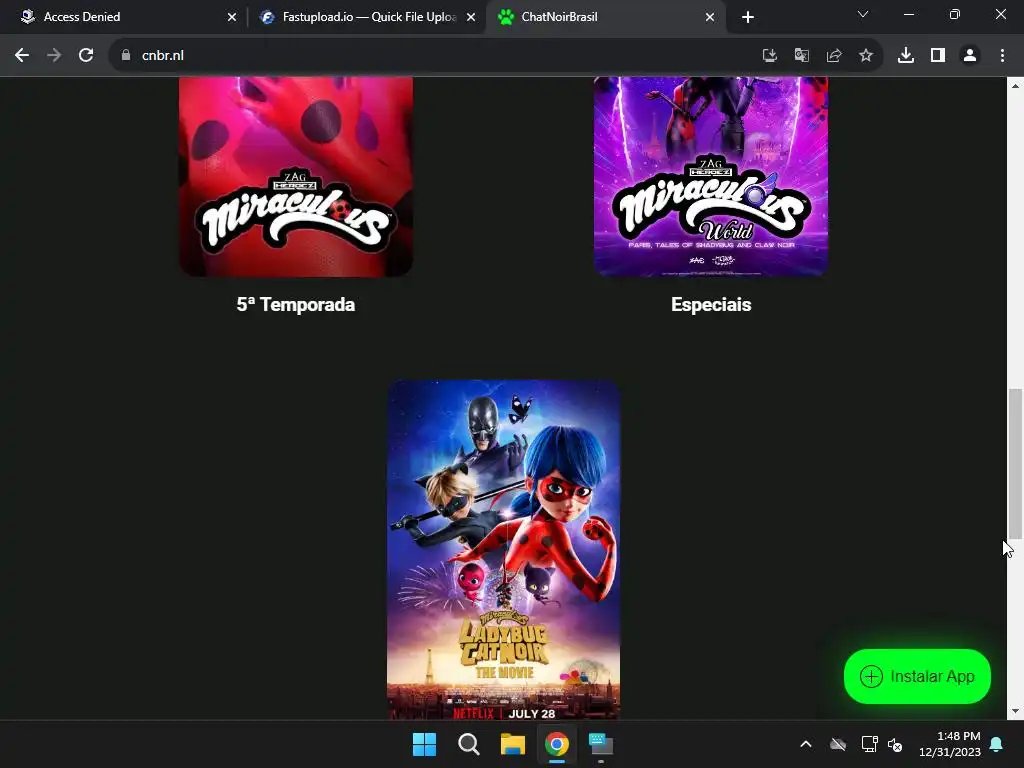Open the Ladybug & Cat Noir movie poster
The height and width of the screenshot is (768, 1024).
tap(504, 550)
